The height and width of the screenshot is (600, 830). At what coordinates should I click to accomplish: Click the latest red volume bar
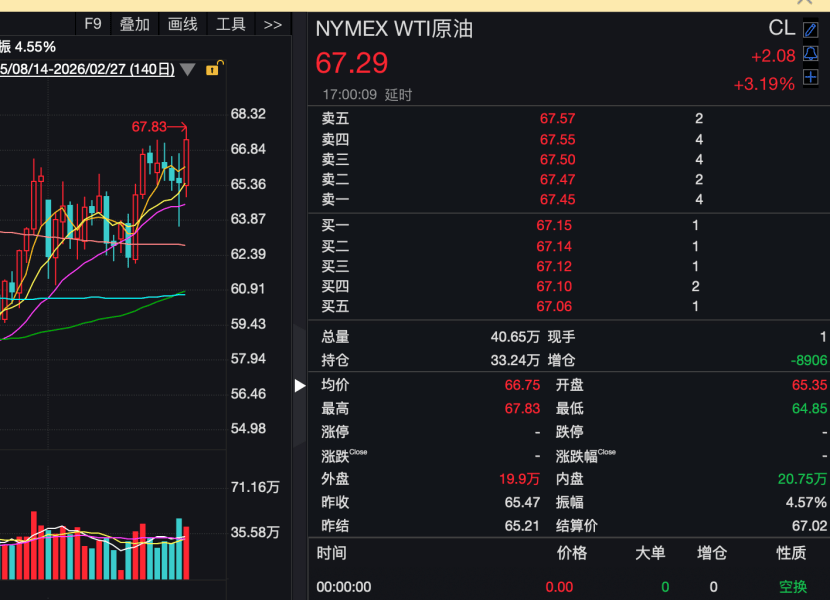pos(186,553)
